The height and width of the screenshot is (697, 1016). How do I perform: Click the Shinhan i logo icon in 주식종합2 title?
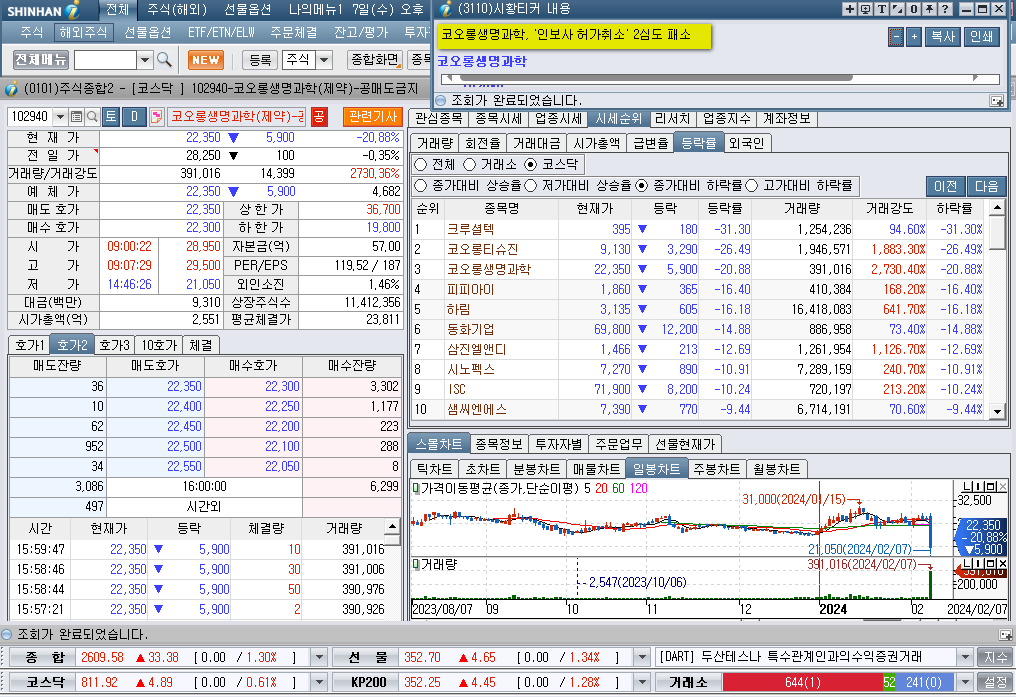pos(11,88)
